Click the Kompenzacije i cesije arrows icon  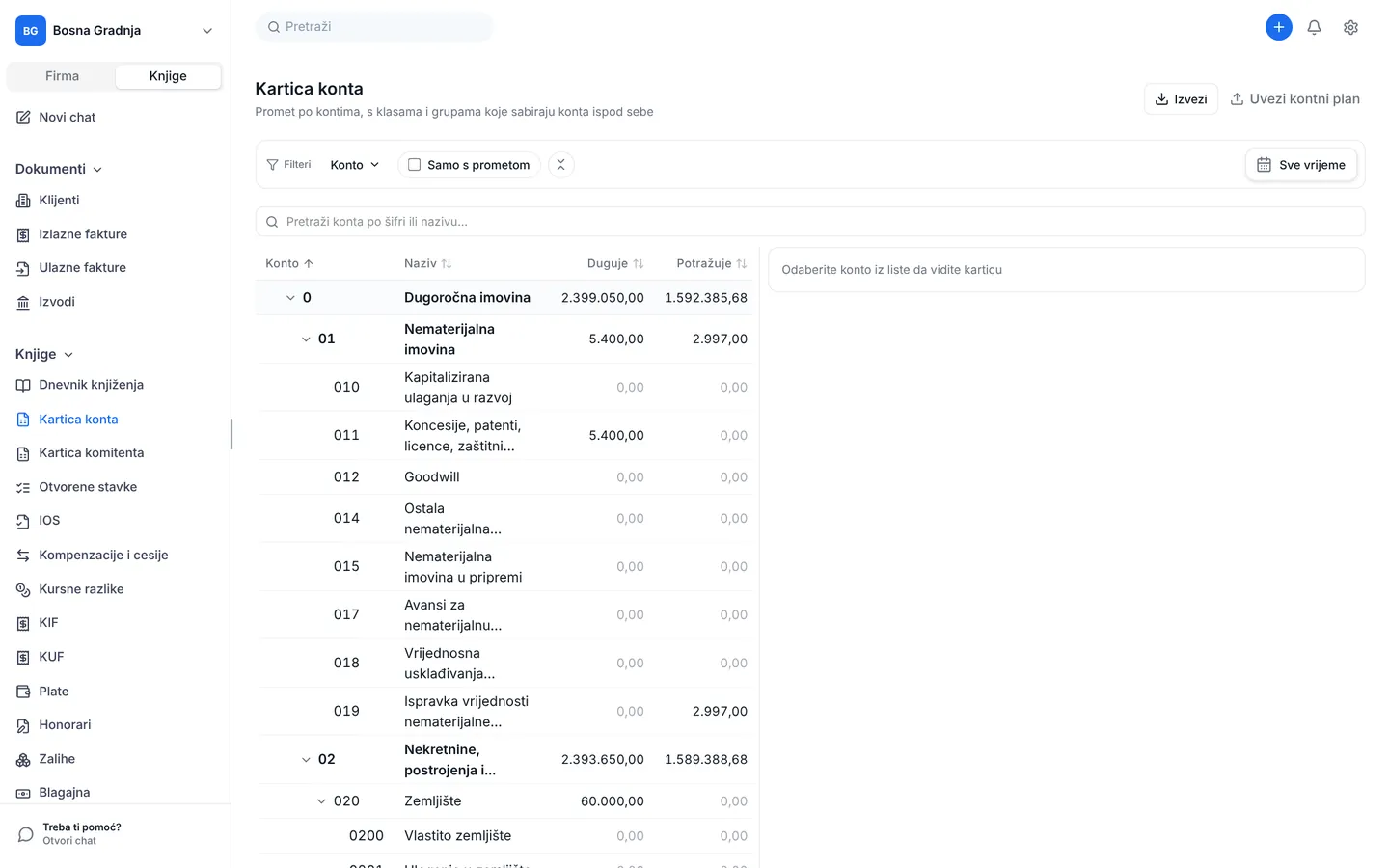23,556
